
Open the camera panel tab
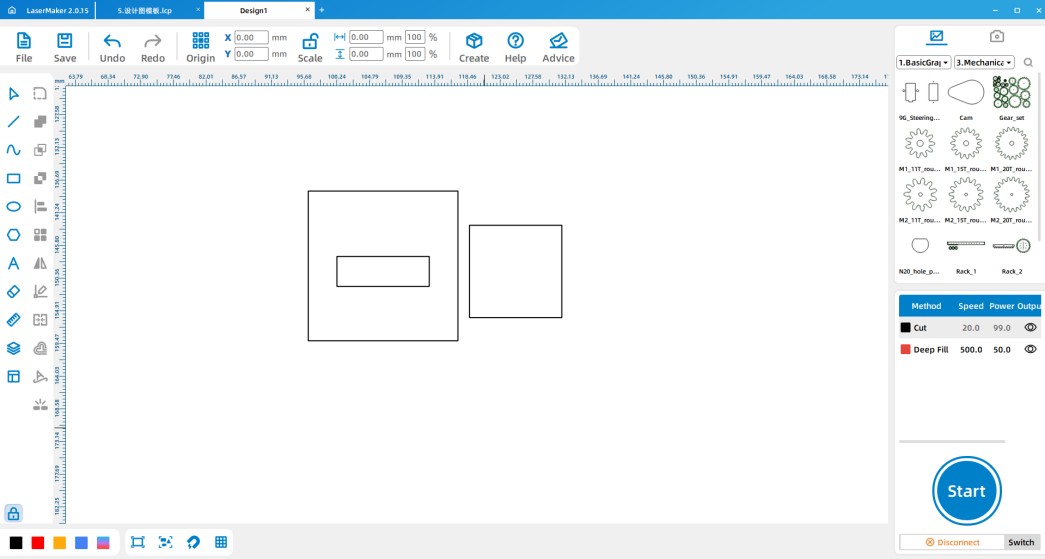tap(996, 37)
